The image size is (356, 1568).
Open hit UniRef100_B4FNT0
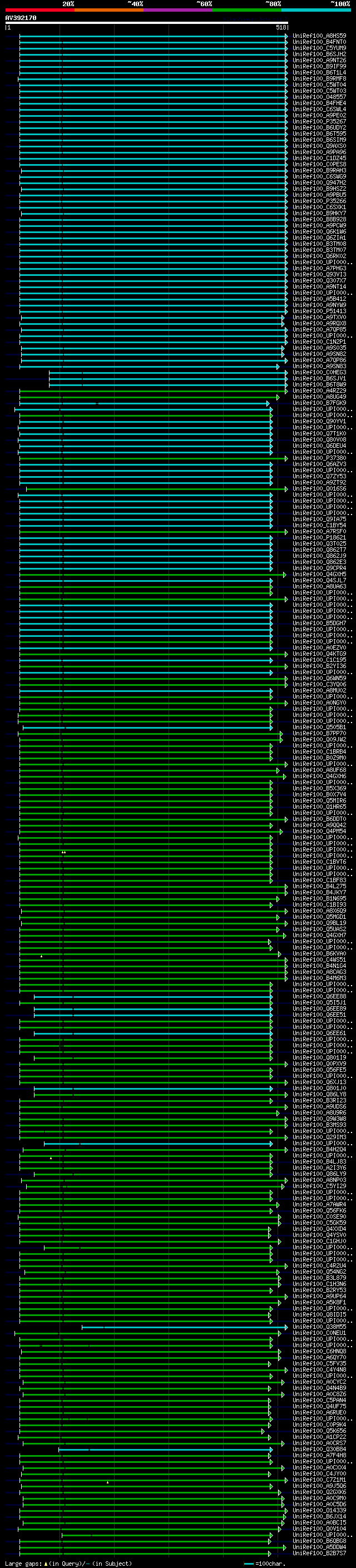click(319, 42)
